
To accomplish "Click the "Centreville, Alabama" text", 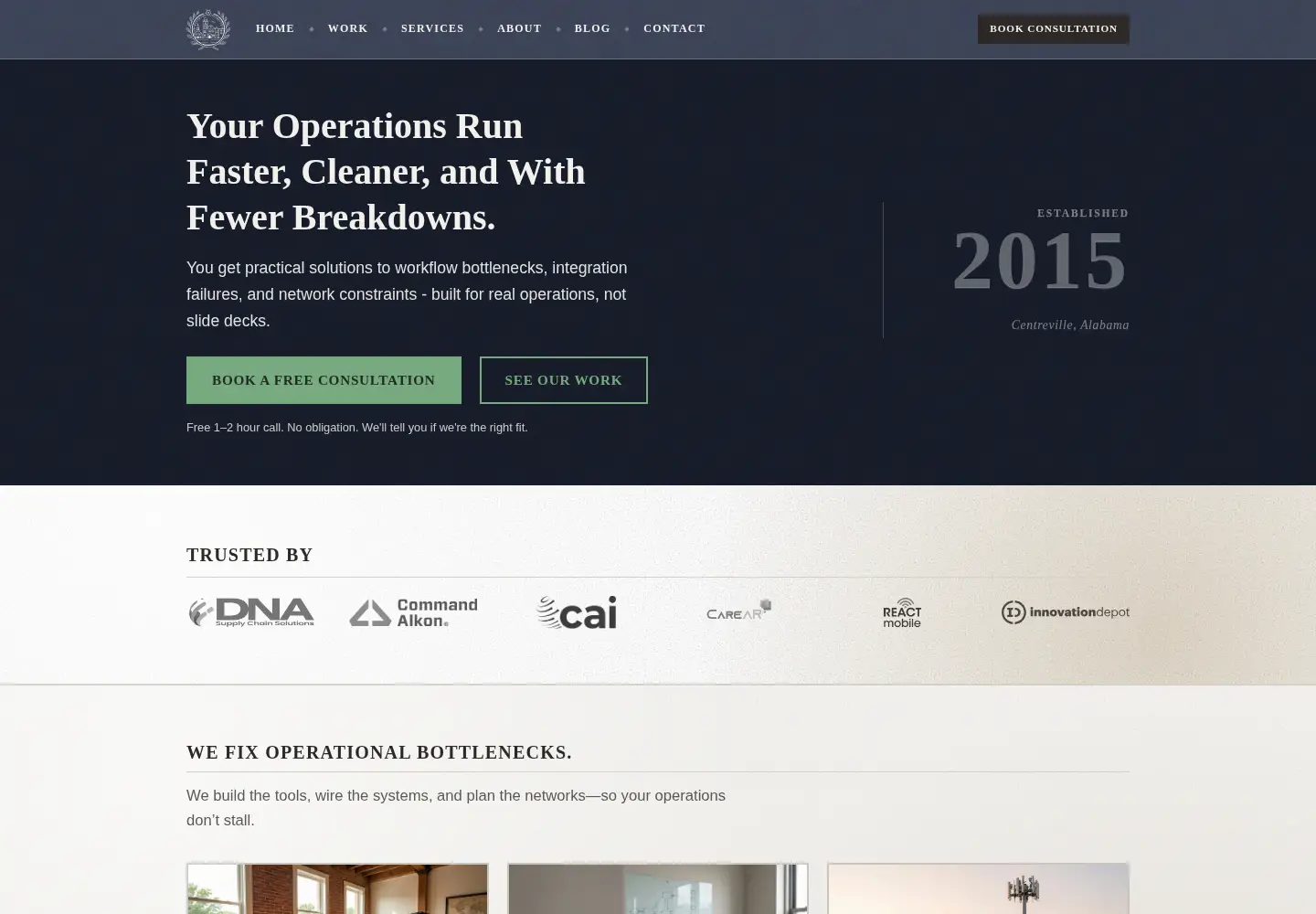I will (x=1070, y=325).
